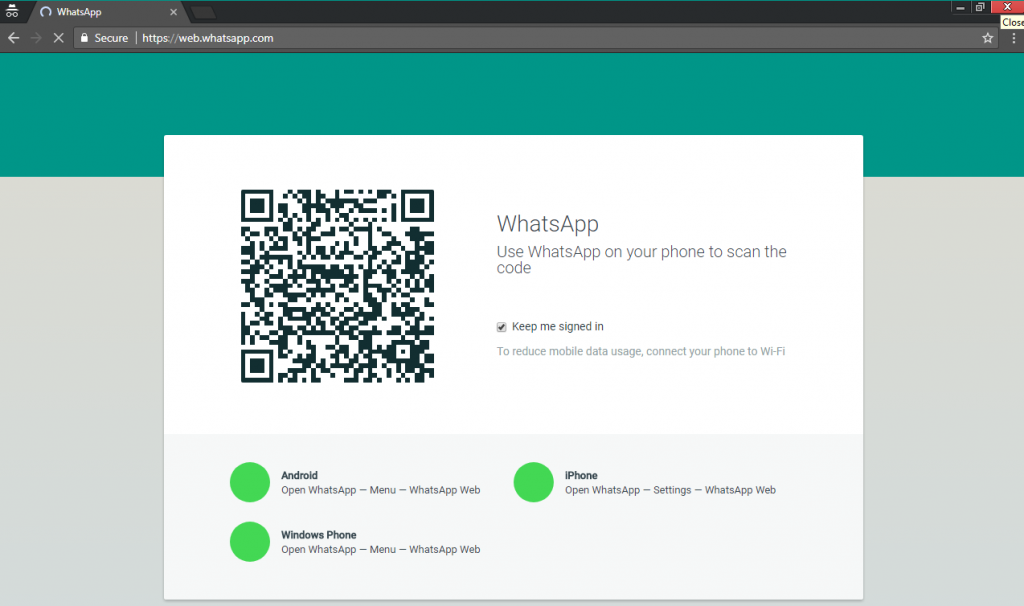1024x606 pixels.
Task: Click the loading spinner favicon on the WhatsApp tab
Action: coord(44,12)
